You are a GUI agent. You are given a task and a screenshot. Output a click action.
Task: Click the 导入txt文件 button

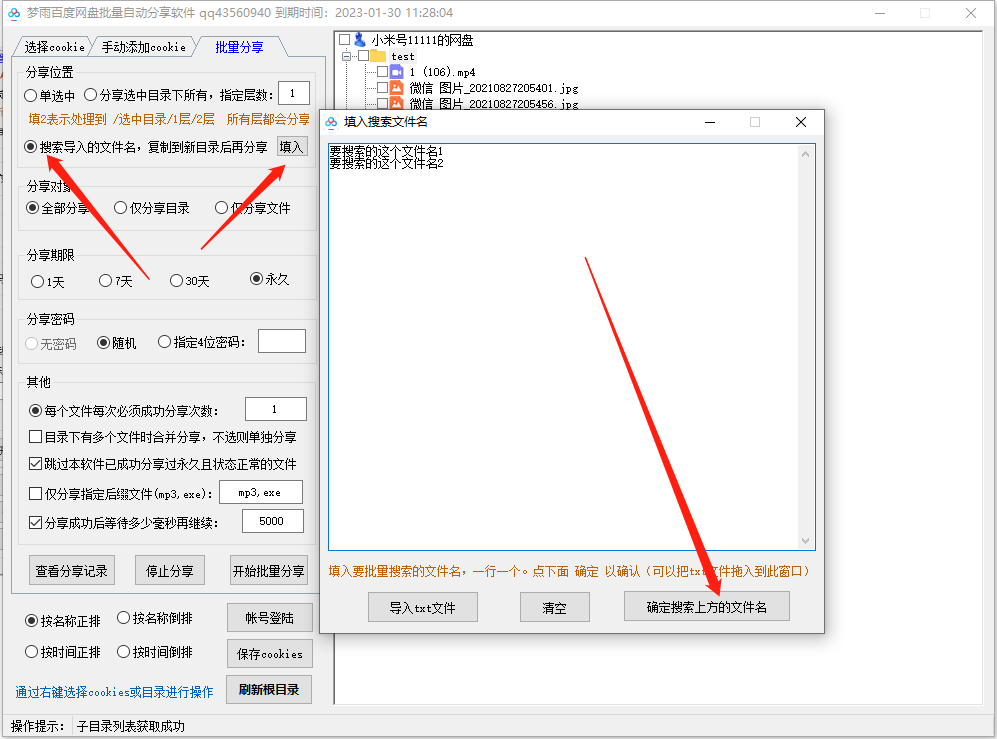pos(422,606)
